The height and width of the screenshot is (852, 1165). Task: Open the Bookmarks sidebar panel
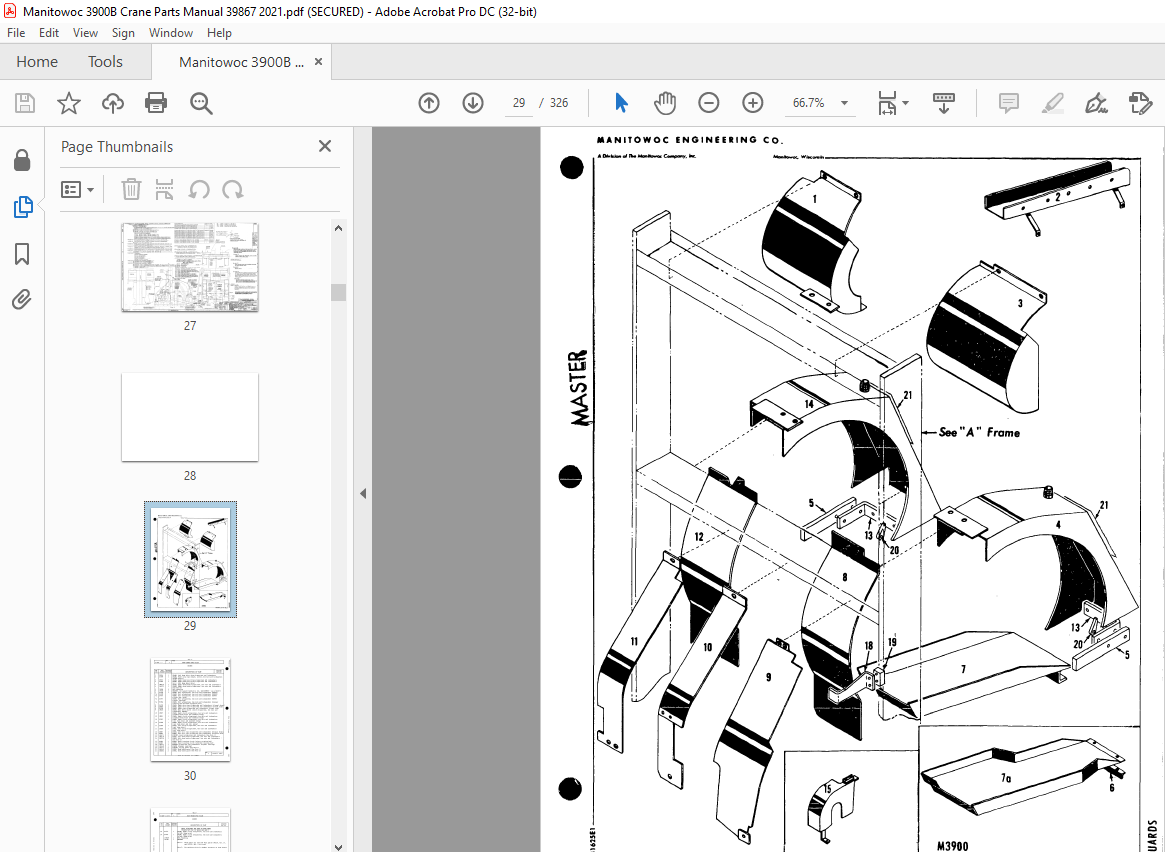[x=22, y=253]
